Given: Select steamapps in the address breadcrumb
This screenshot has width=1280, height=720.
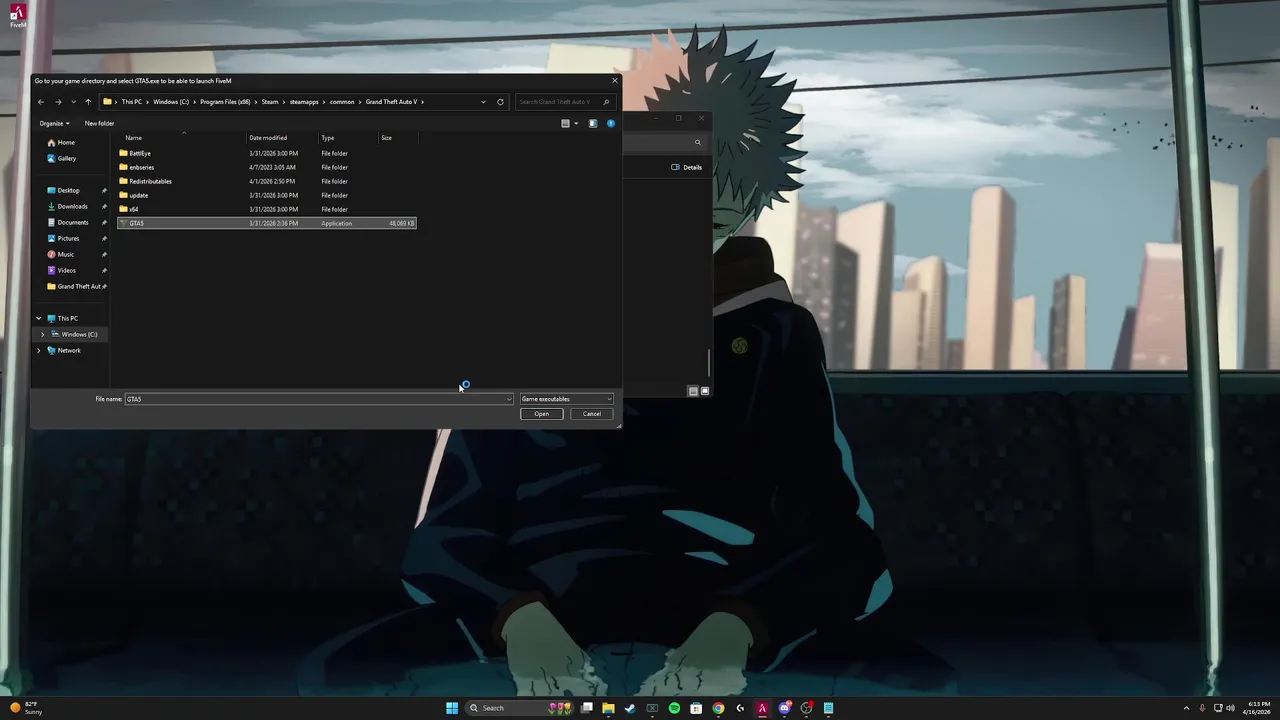Looking at the screenshot, I should [304, 102].
